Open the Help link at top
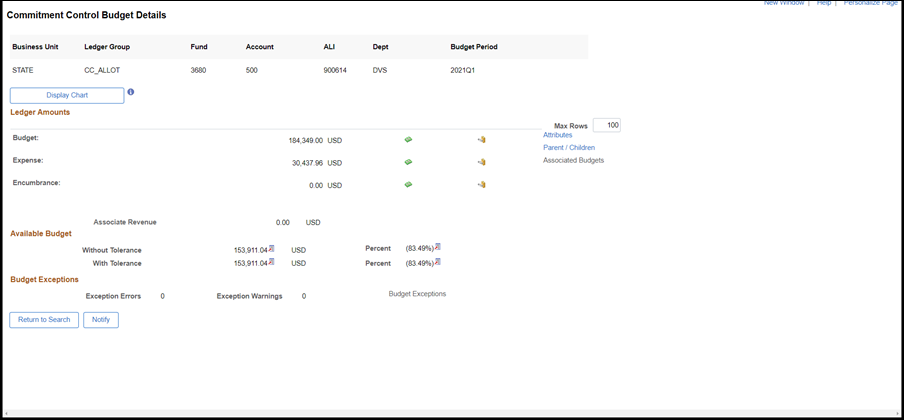The height and width of the screenshot is (420, 904). 824,3
